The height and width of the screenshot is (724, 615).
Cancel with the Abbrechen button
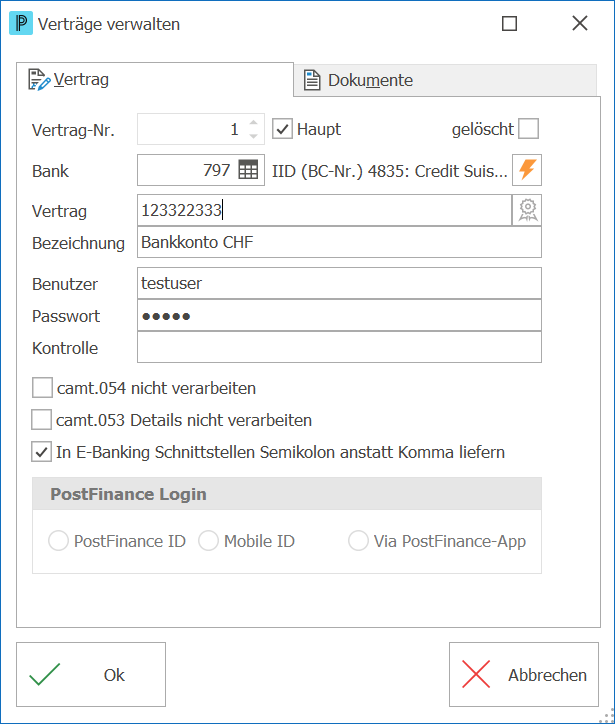click(x=524, y=675)
